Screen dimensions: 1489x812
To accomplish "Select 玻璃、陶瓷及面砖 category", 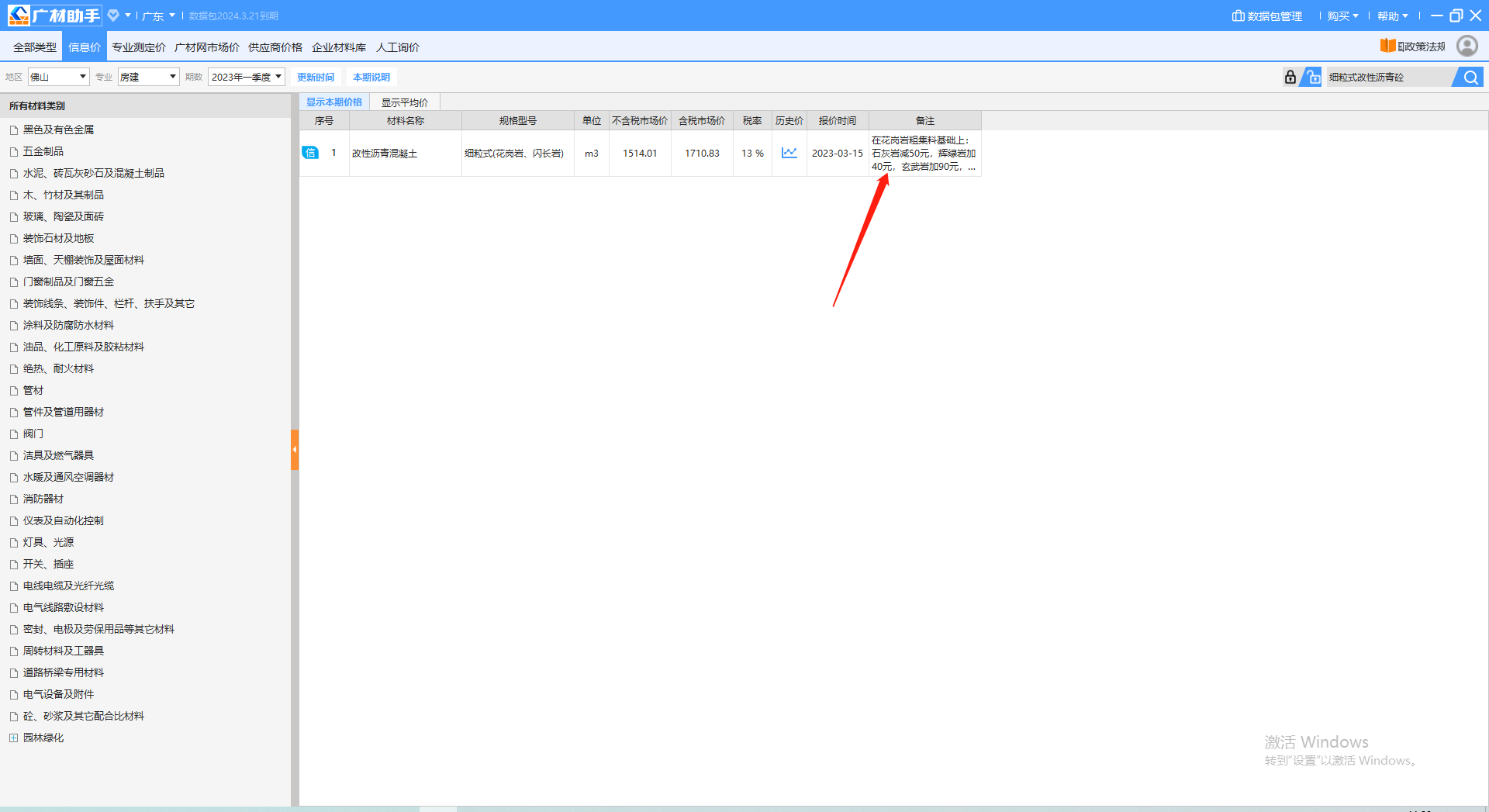I will pyautogui.click(x=63, y=216).
